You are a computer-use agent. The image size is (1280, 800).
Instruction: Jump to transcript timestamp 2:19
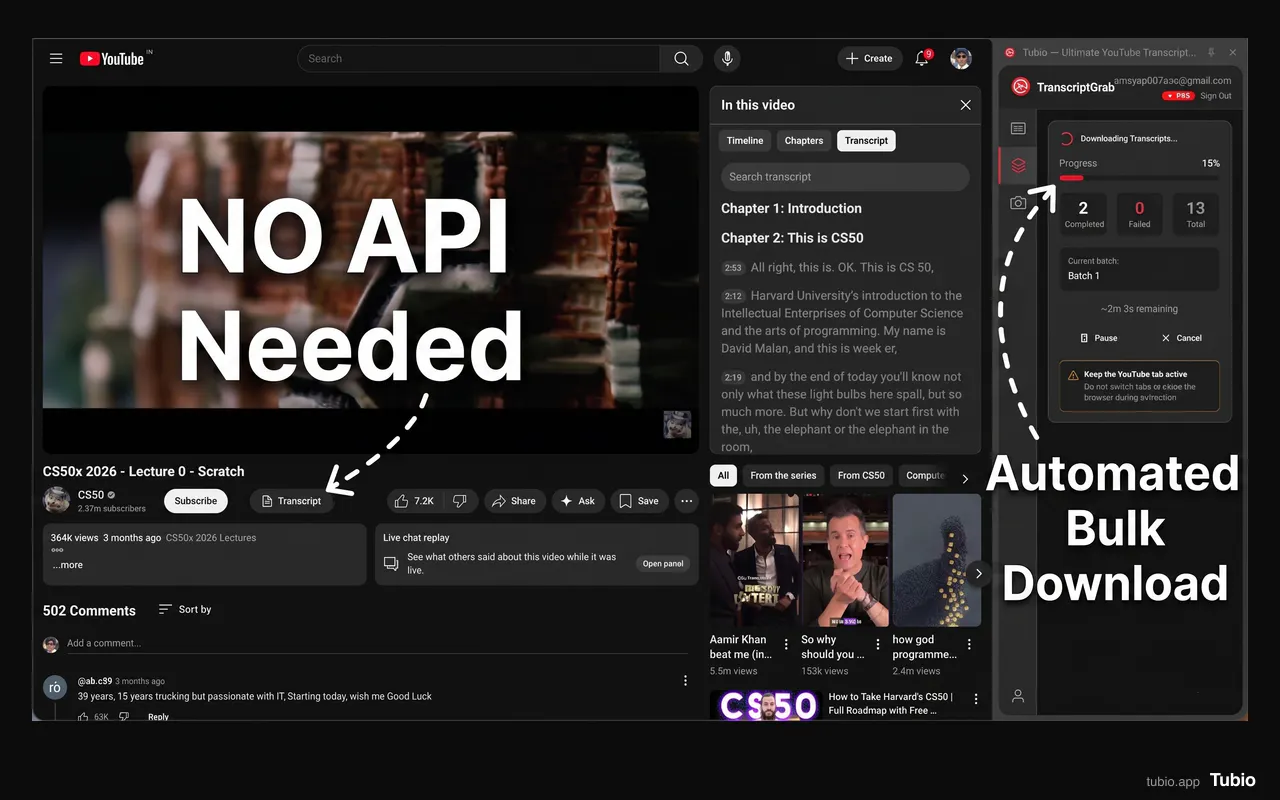click(733, 378)
